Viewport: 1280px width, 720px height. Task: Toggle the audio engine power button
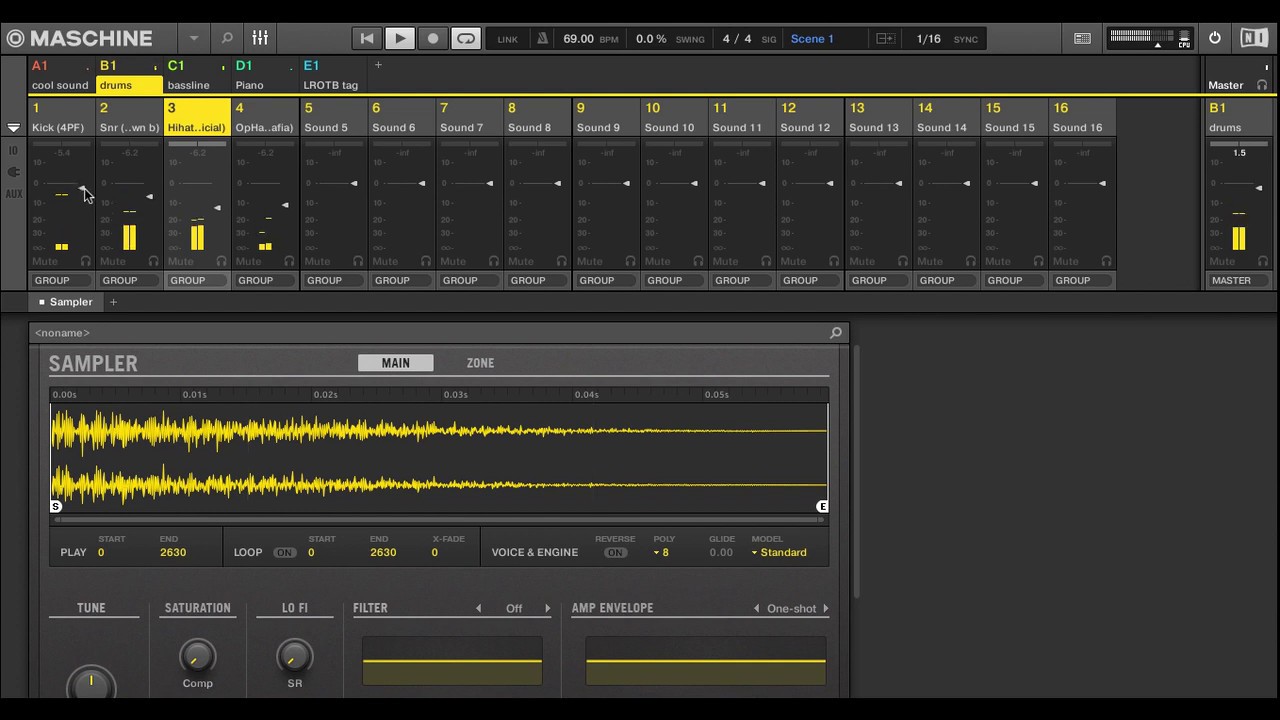[x=1215, y=38]
